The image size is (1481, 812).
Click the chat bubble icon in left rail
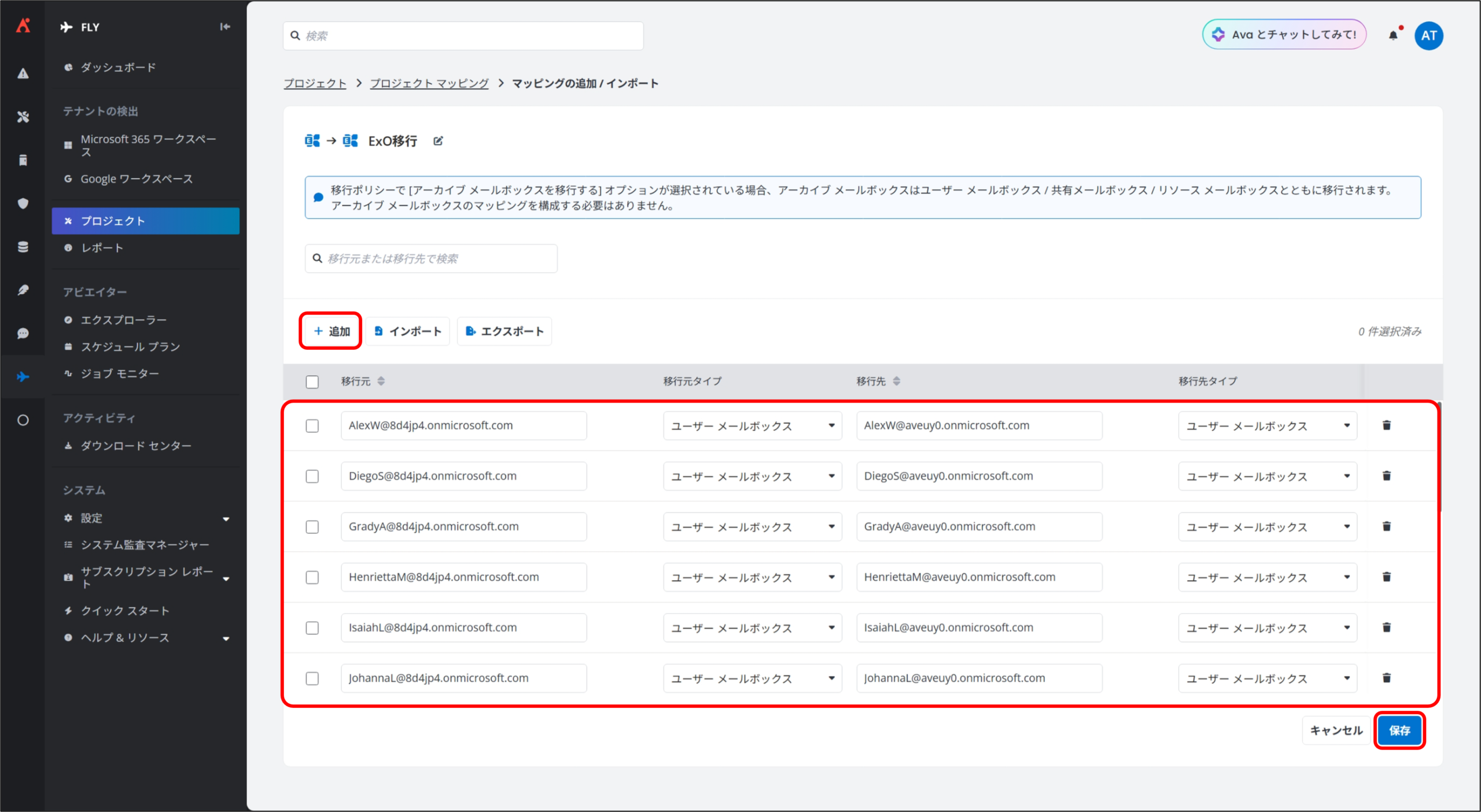coord(23,334)
